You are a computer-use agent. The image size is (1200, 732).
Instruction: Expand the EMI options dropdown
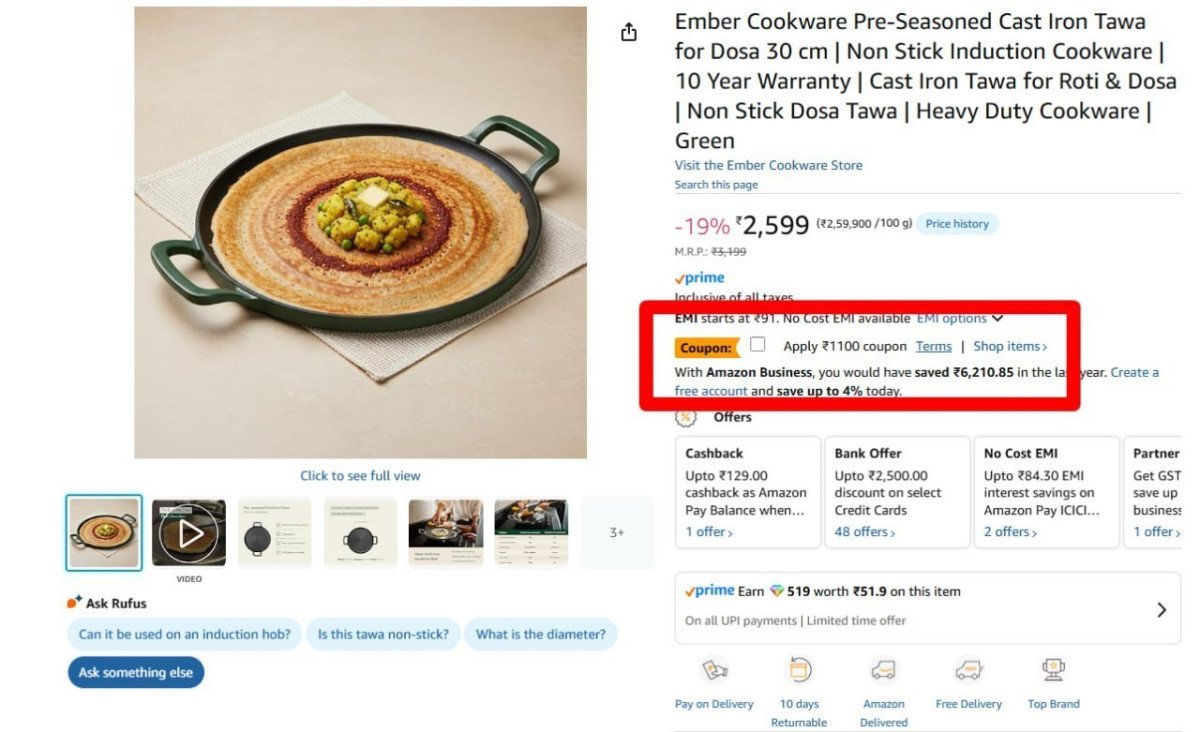tap(959, 319)
